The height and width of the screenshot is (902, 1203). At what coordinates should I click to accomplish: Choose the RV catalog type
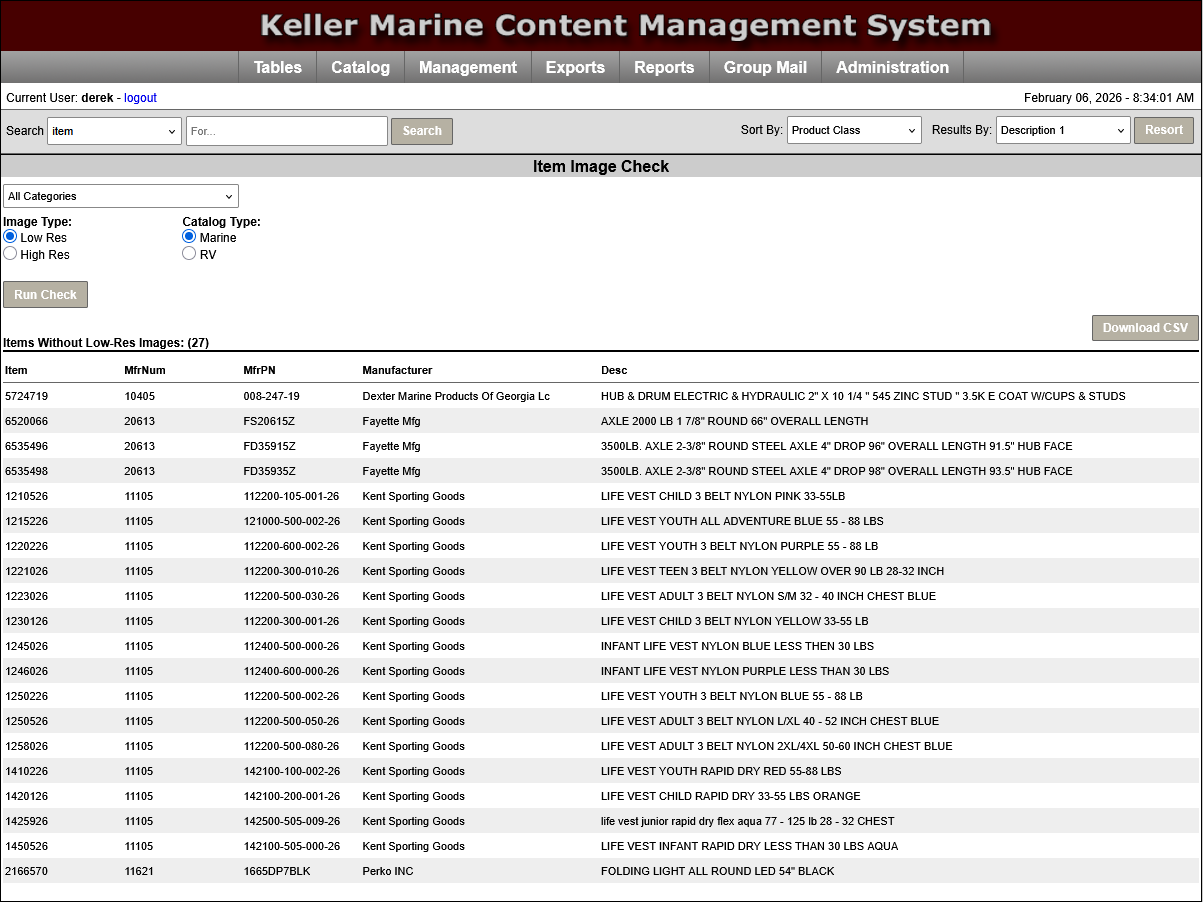point(189,253)
